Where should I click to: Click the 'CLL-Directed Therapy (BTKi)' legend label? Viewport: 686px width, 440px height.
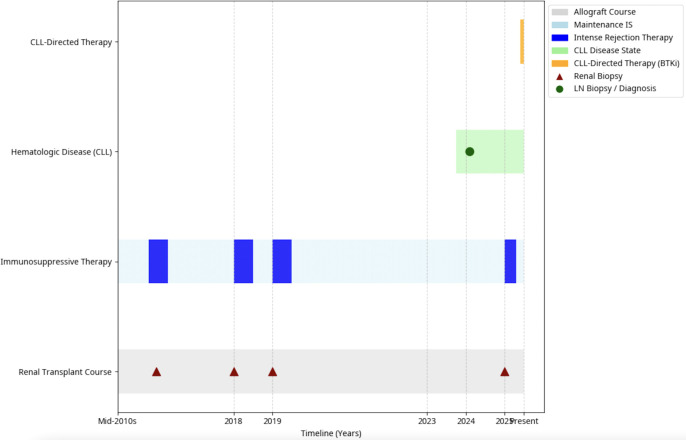(x=626, y=63)
